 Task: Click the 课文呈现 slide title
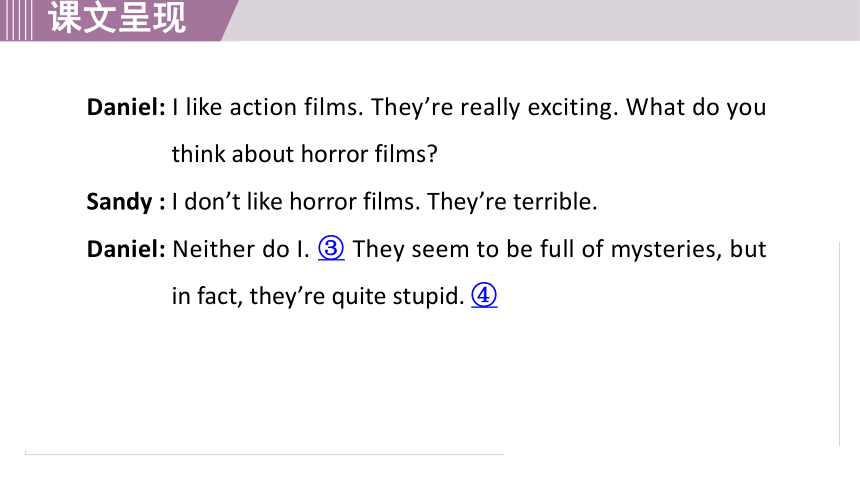117,17
